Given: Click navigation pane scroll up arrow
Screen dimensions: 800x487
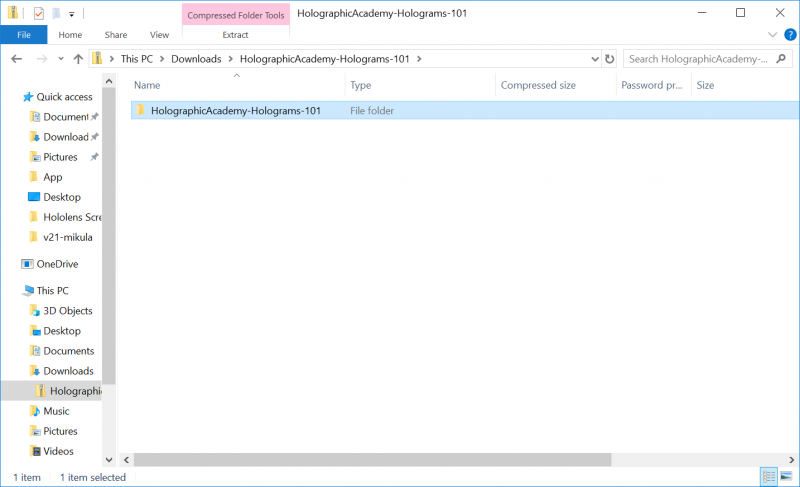Looking at the screenshot, I should pos(109,81).
